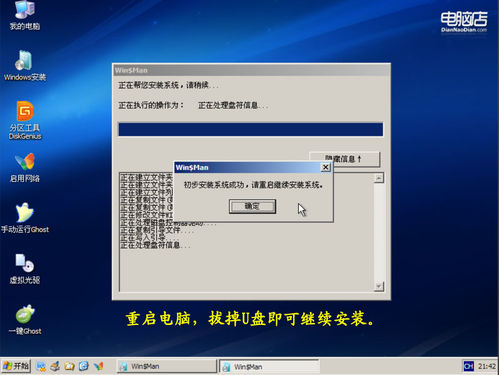Open the 虚拟光驱 desktop icon
The image size is (499, 375).
tap(25, 269)
